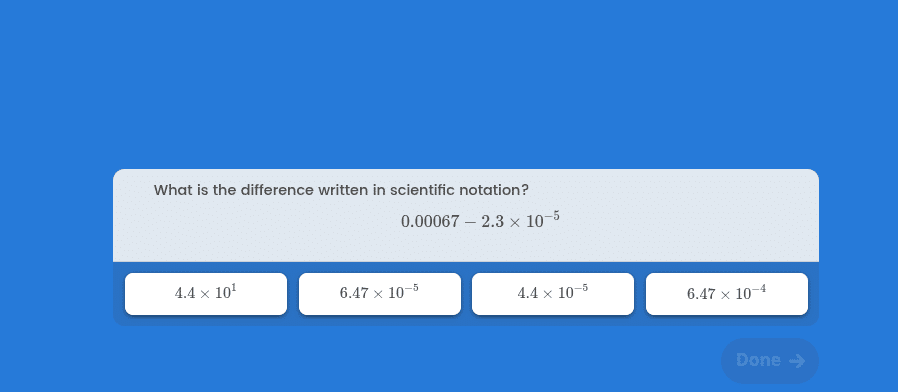This screenshot has height=392, width=898.
Task: Choose the 6.47 × 10⁻⁵ answer option
Action: pos(380,294)
